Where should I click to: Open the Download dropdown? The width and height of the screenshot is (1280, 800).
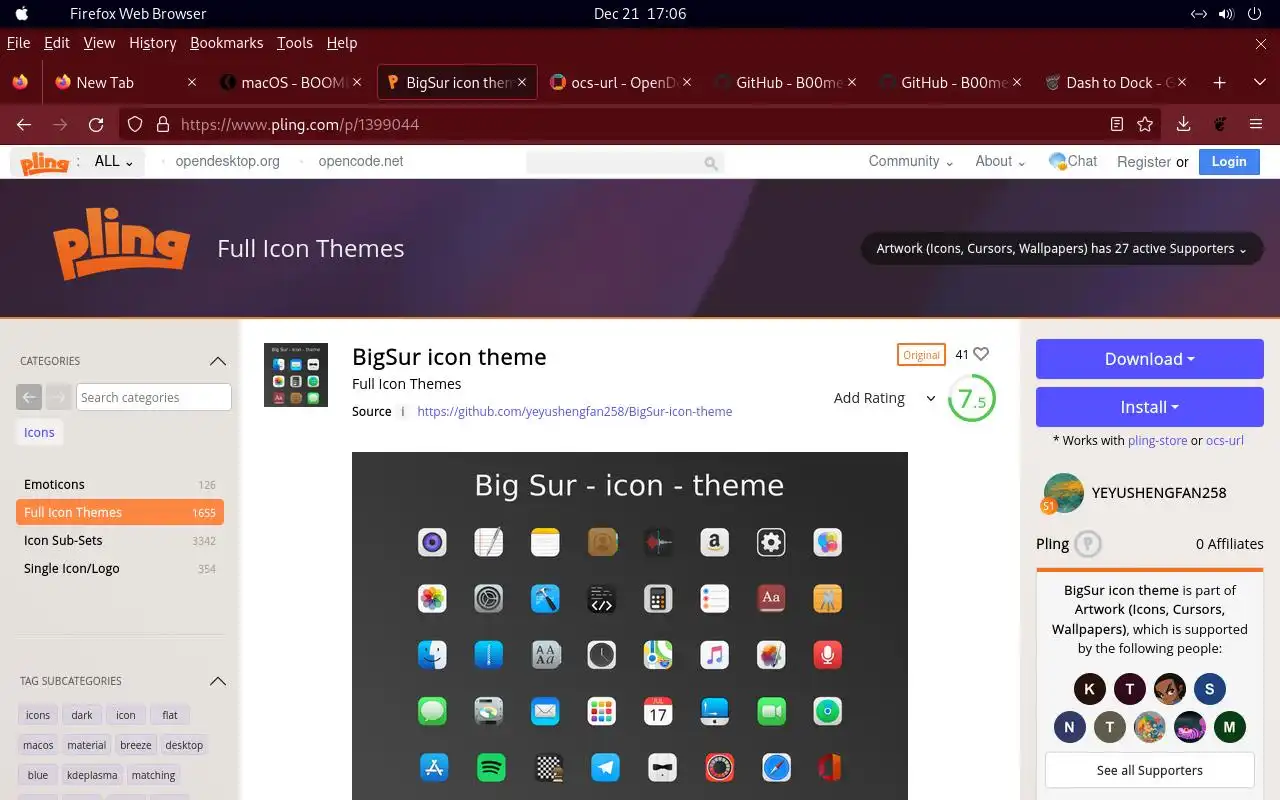point(1150,359)
